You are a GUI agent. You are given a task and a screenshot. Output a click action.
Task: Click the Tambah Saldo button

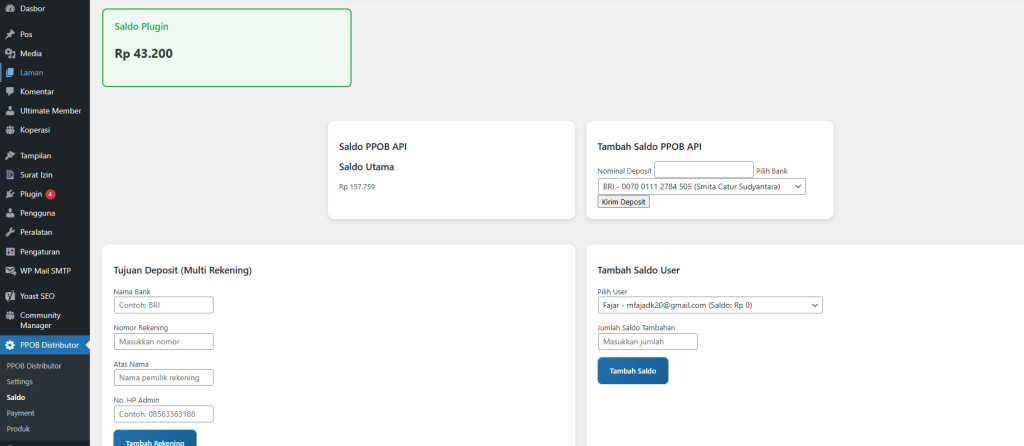coord(632,371)
